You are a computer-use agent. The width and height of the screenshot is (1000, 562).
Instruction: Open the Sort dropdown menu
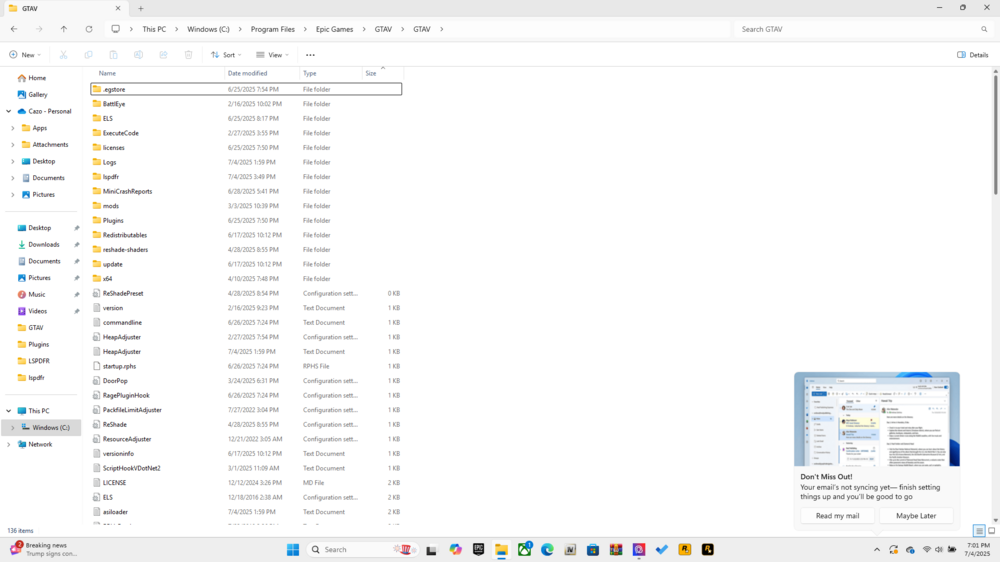(x=226, y=55)
